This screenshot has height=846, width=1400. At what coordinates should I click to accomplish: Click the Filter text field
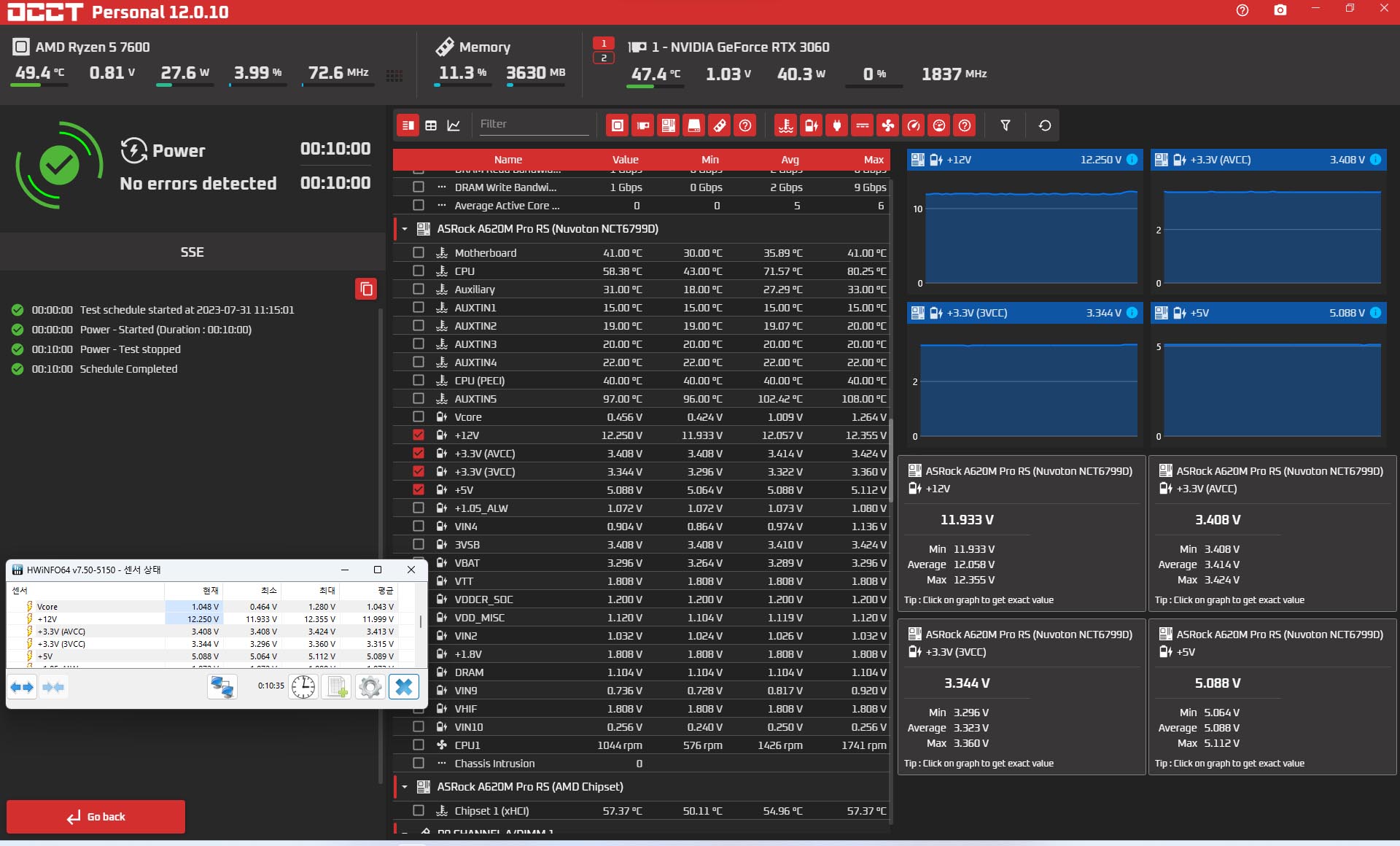[x=533, y=124]
